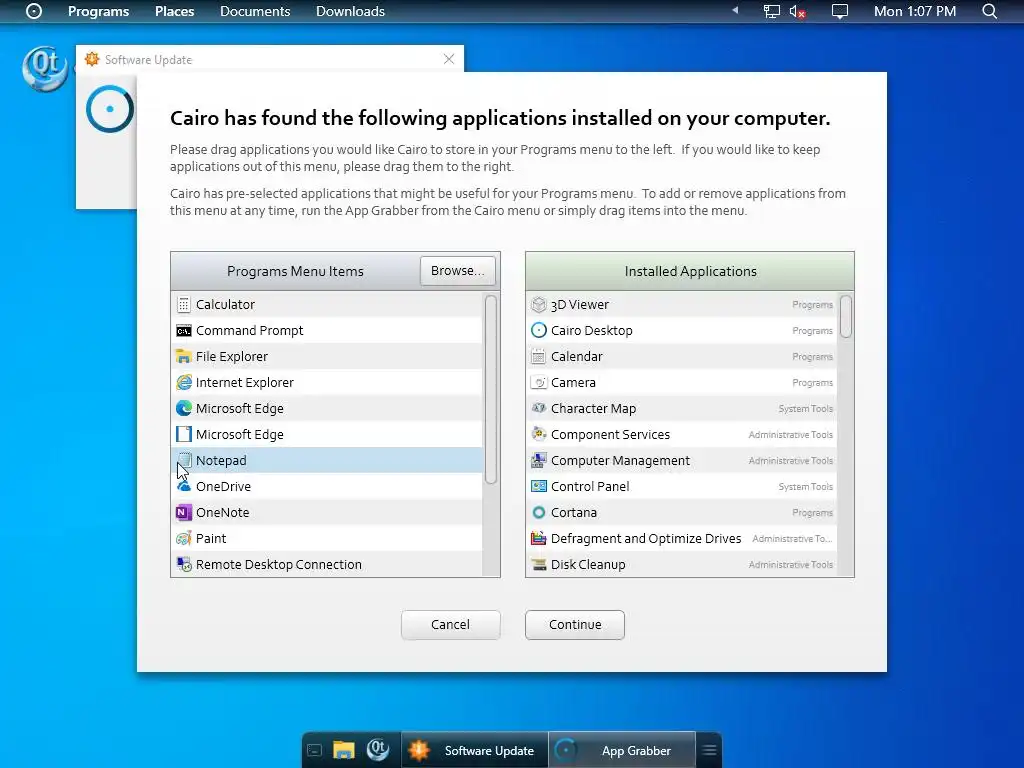The width and height of the screenshot is (1024, 768).
Task: Open File Explorer folder in taskbar
Action: [344, 750]
